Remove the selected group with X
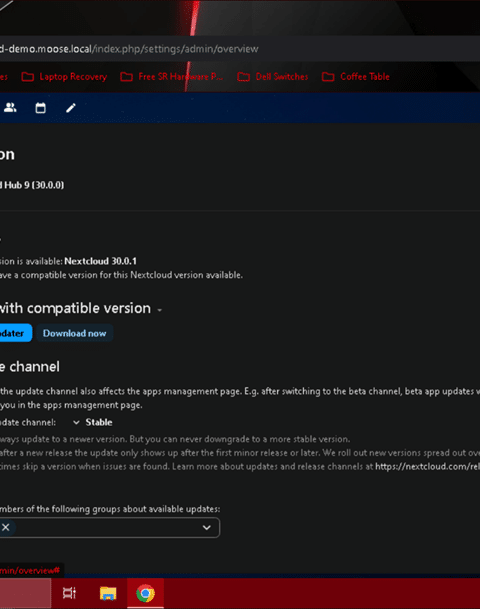 click(x=6, y=527)
